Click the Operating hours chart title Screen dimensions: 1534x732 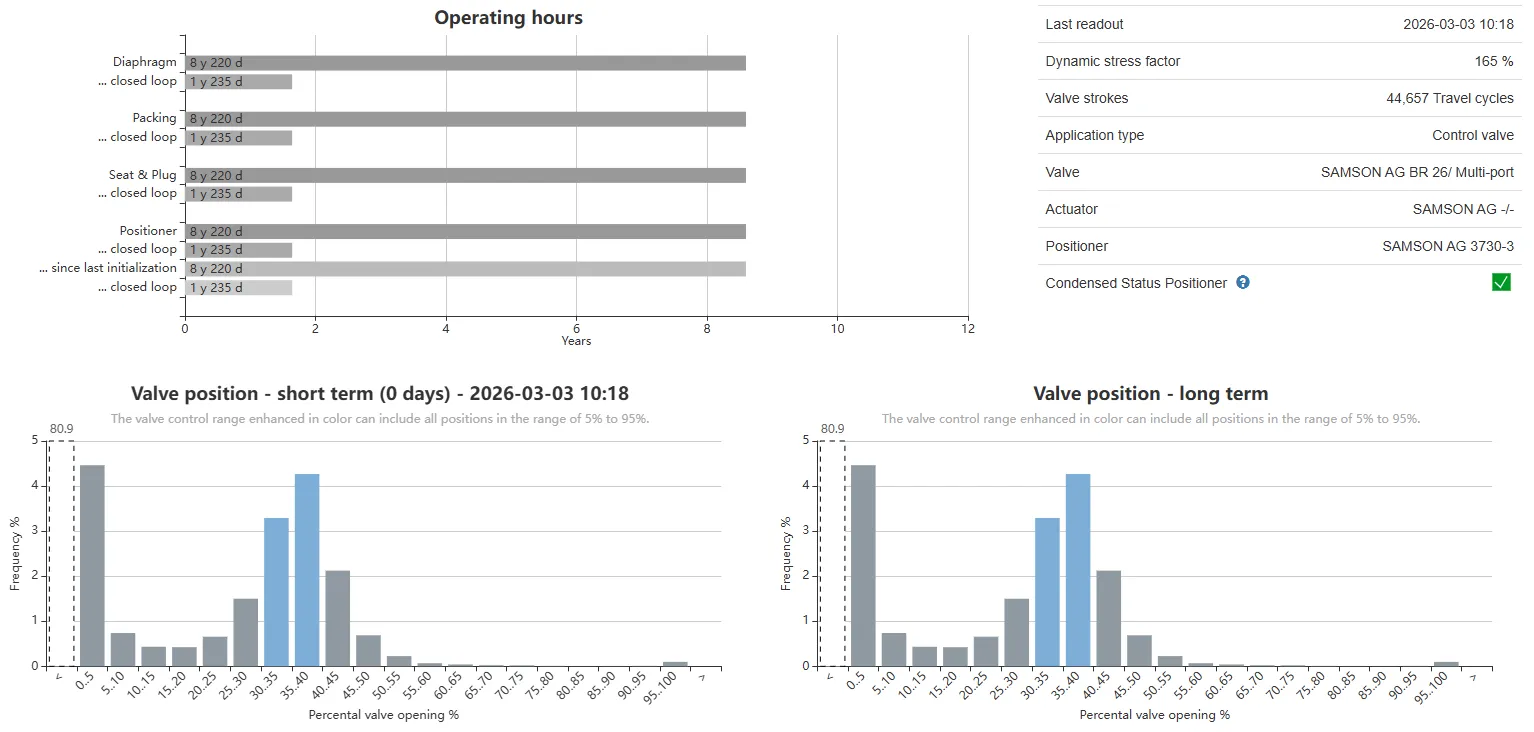coord(508,18)
